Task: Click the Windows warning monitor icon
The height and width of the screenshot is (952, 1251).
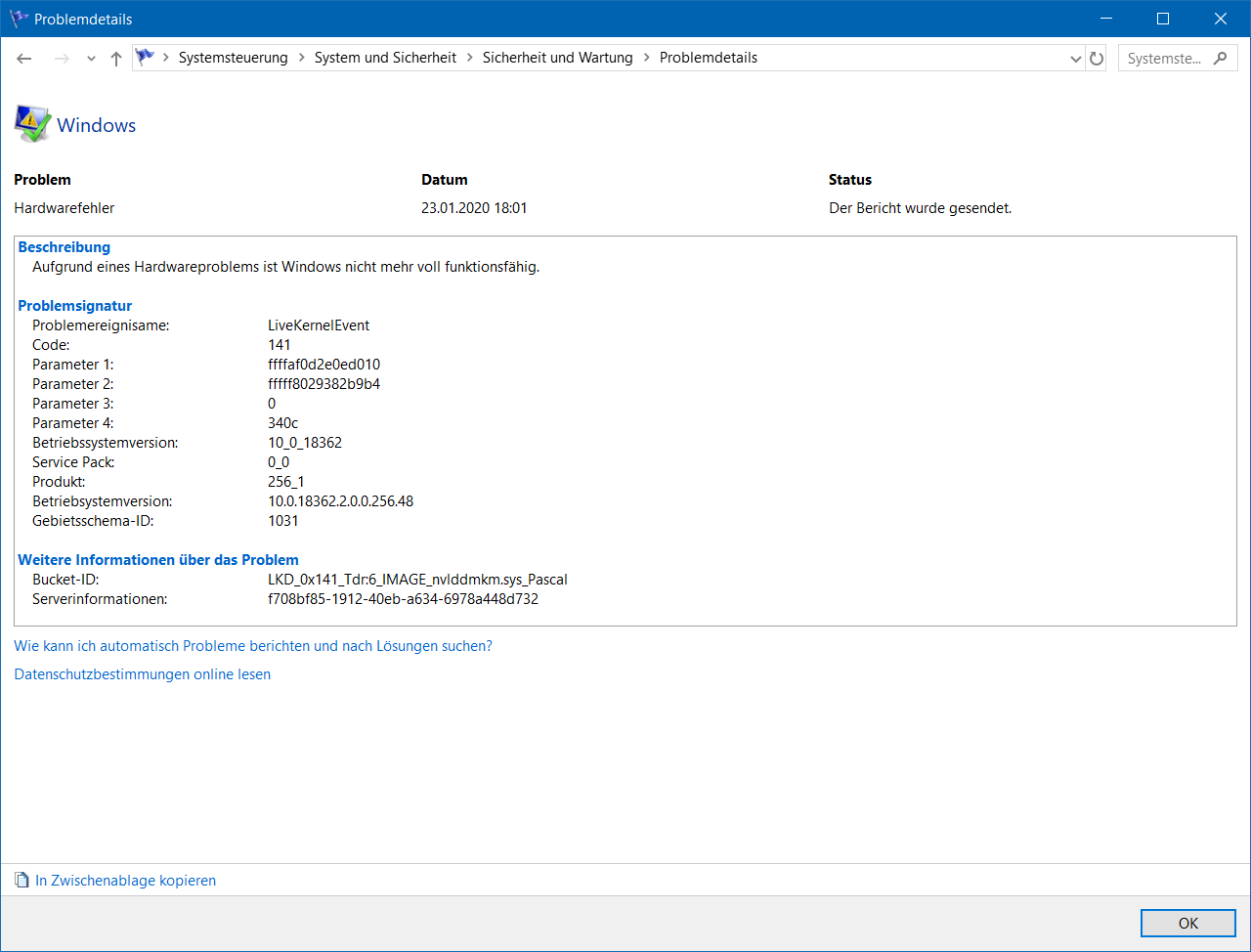Action: 32,124
